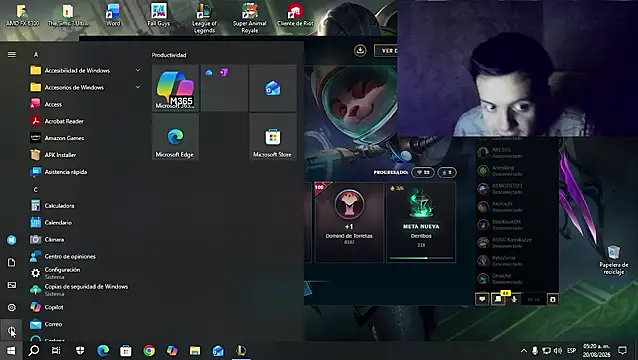Open Asistencia rápida in the Start list
638x360 pixels.
pos(85,172)
